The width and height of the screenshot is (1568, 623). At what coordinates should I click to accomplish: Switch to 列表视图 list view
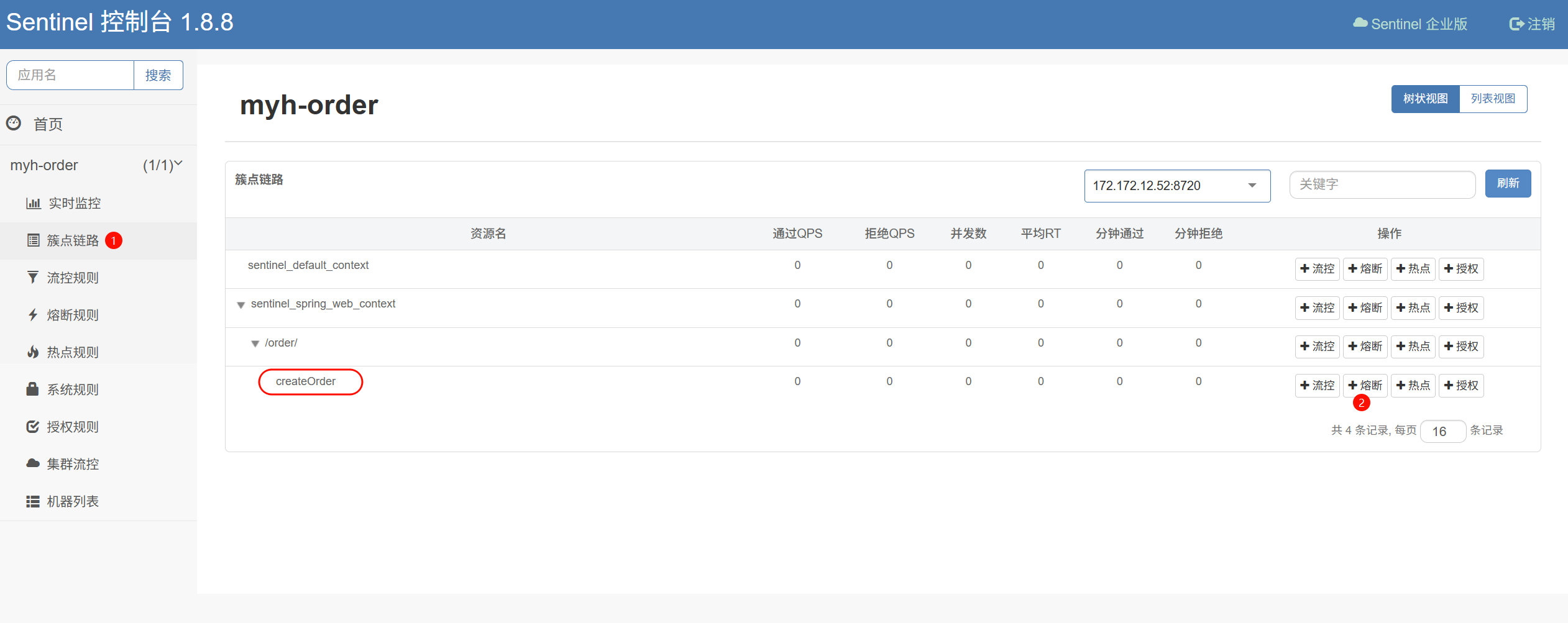[1493, 99]
